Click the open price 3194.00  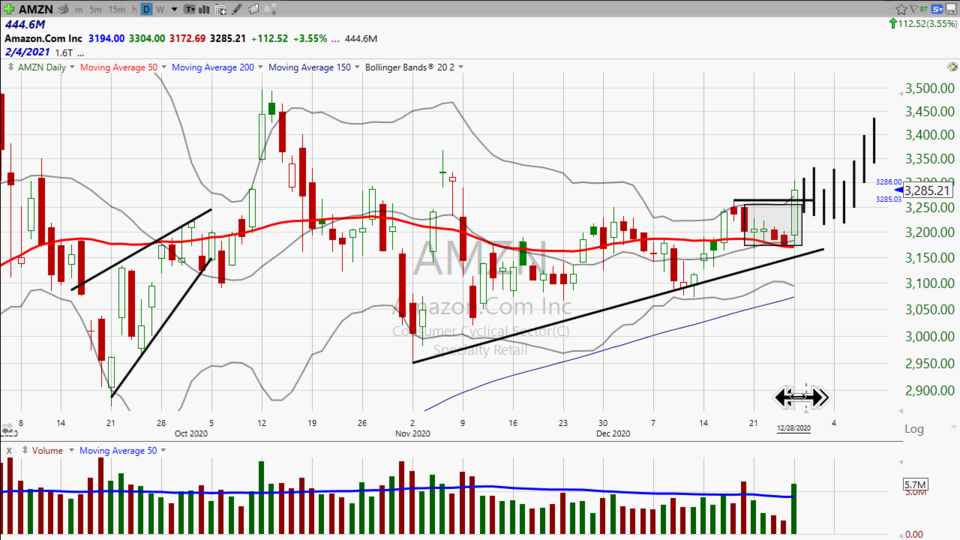(x=107, y=39)
